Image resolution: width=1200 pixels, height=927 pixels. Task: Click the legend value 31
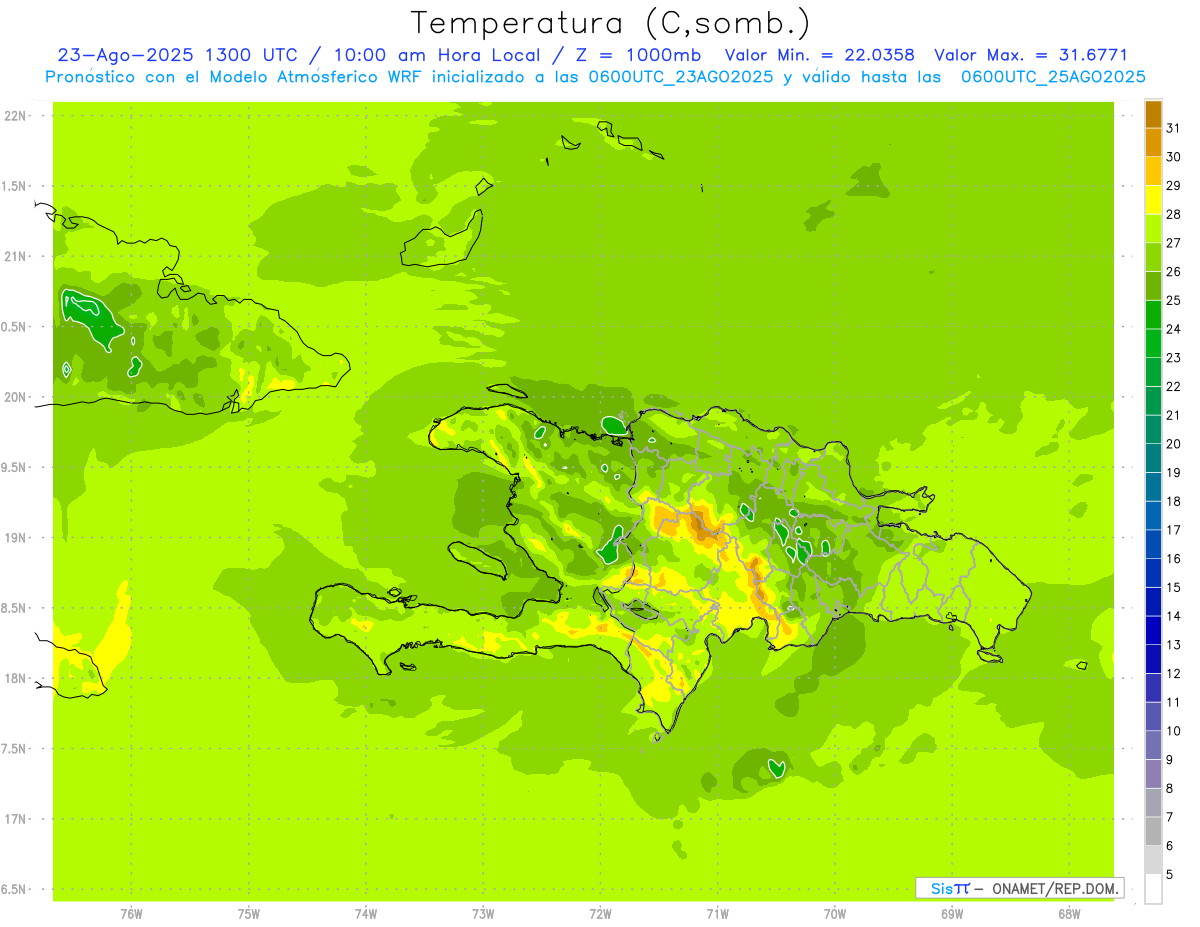1174,128
